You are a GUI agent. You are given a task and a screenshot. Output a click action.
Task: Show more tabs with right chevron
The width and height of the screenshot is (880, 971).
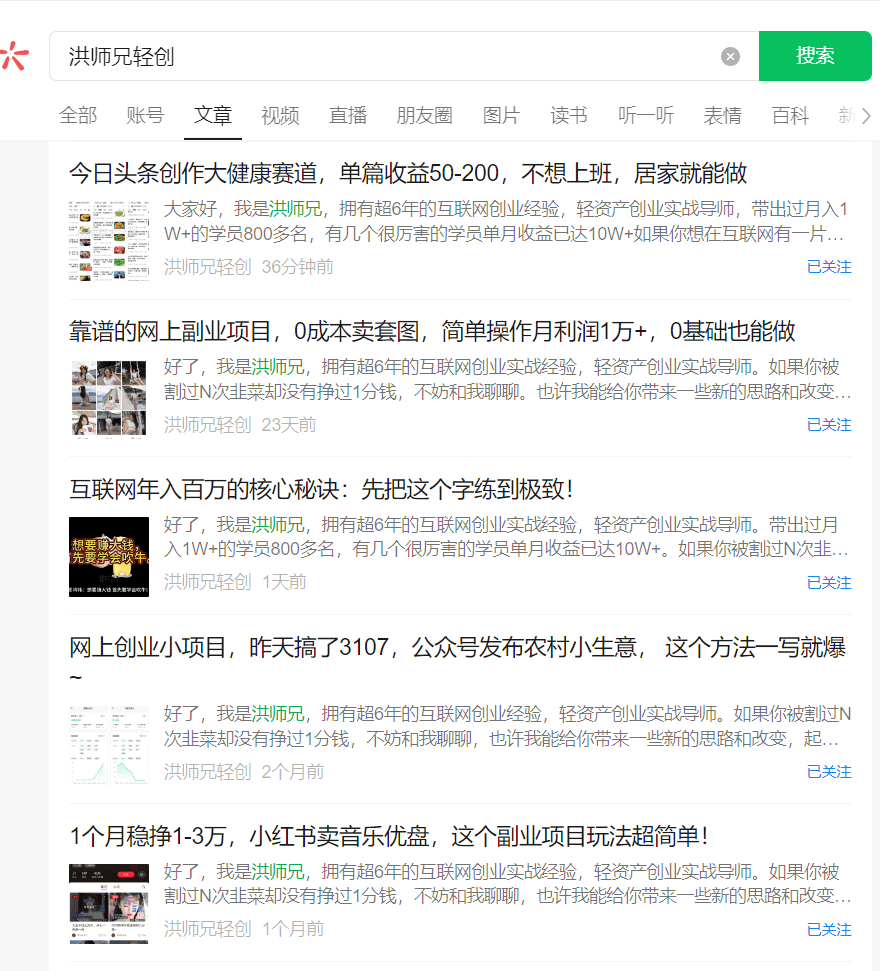coord(866,116)
